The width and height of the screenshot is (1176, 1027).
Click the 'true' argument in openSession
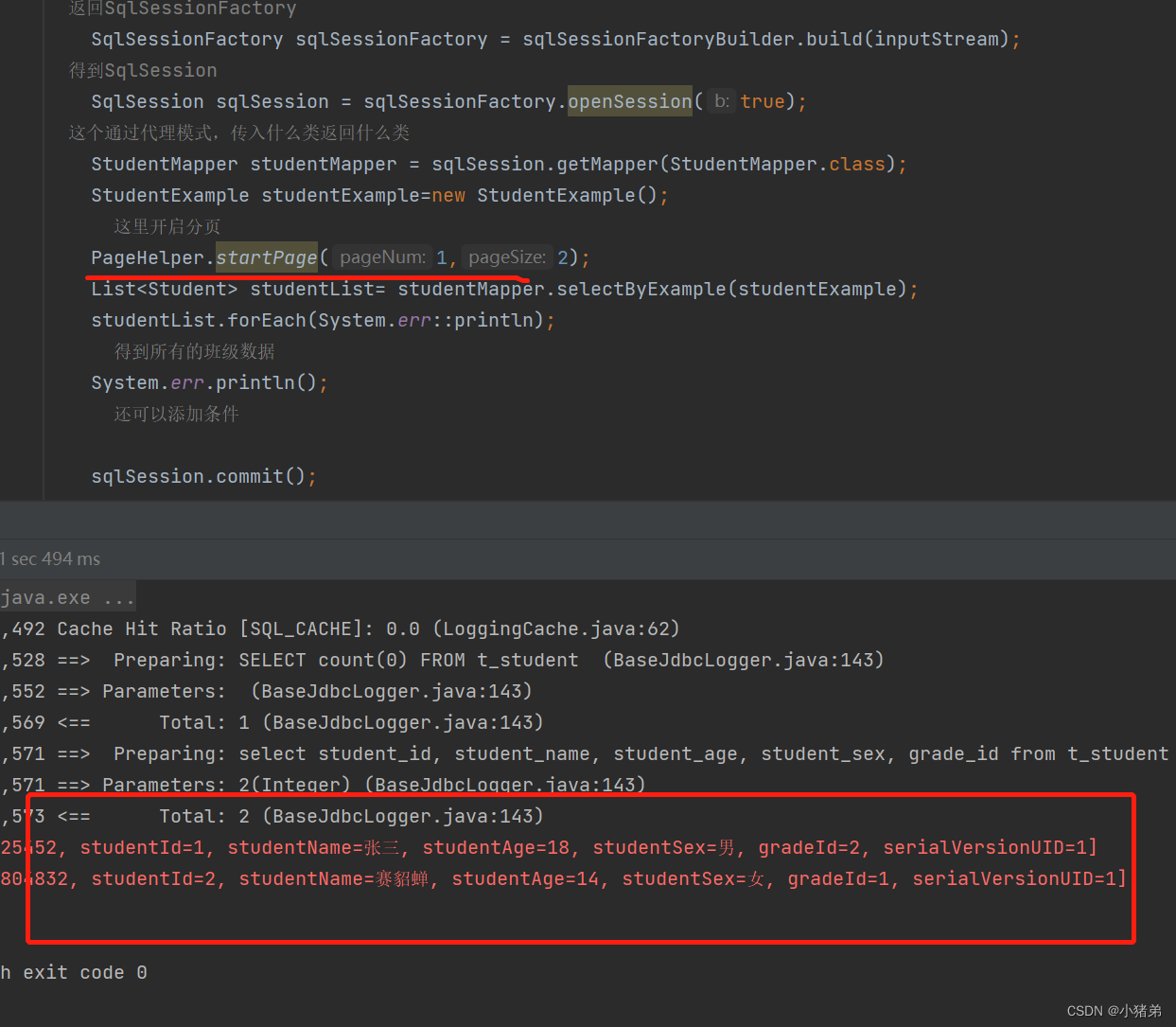click(763, 101)
